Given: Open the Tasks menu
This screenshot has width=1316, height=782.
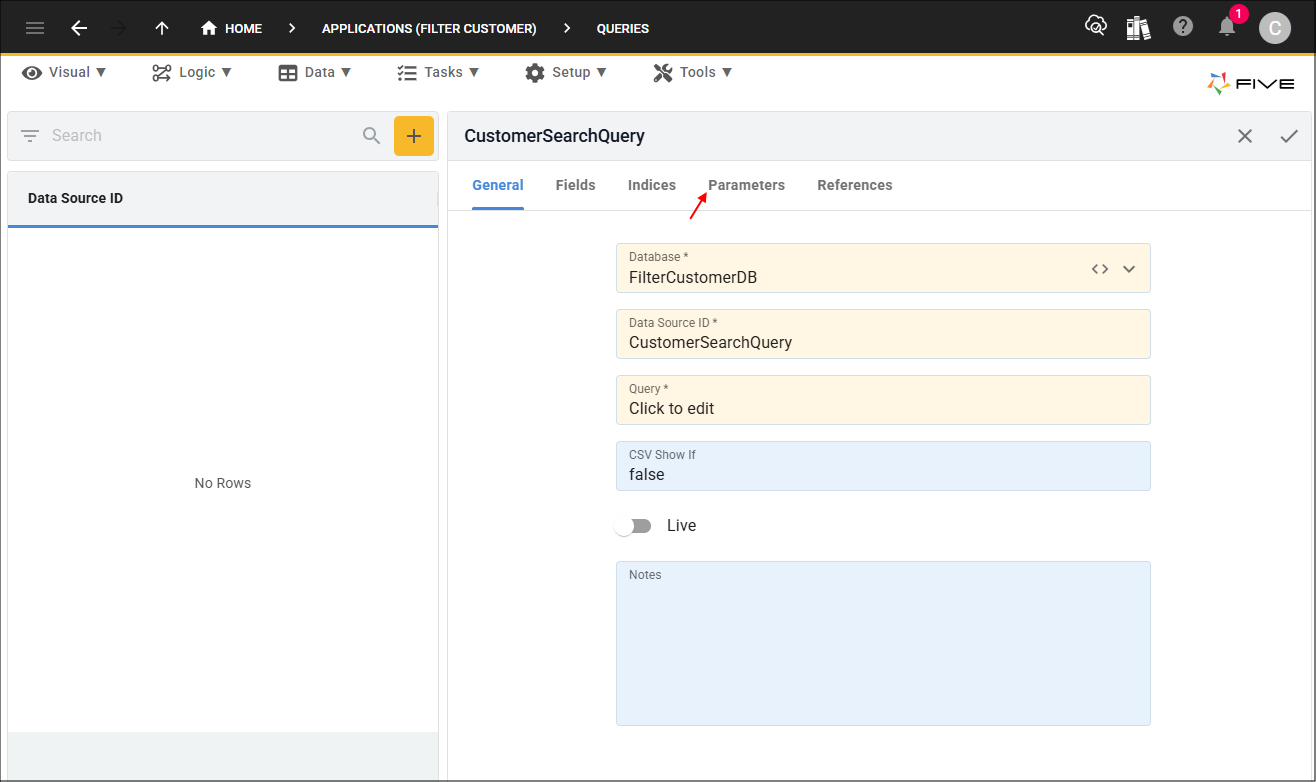Looking at the screenshot, I should coord(438,72).
